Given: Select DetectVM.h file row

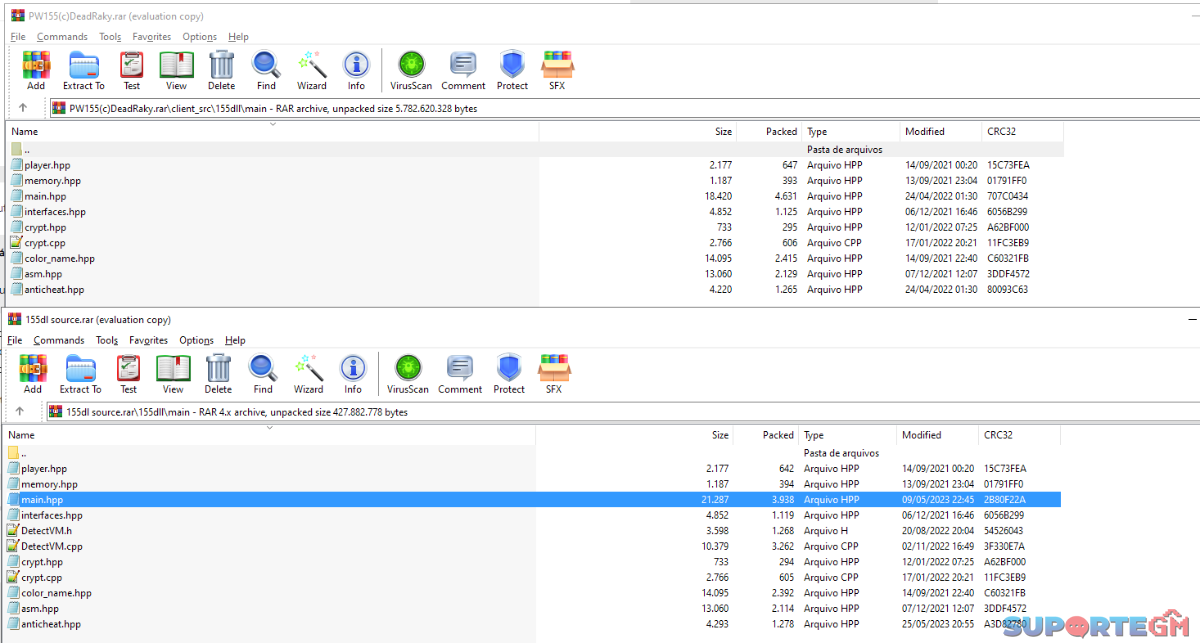Looking at the screenshot, I should tap(533, 530).
